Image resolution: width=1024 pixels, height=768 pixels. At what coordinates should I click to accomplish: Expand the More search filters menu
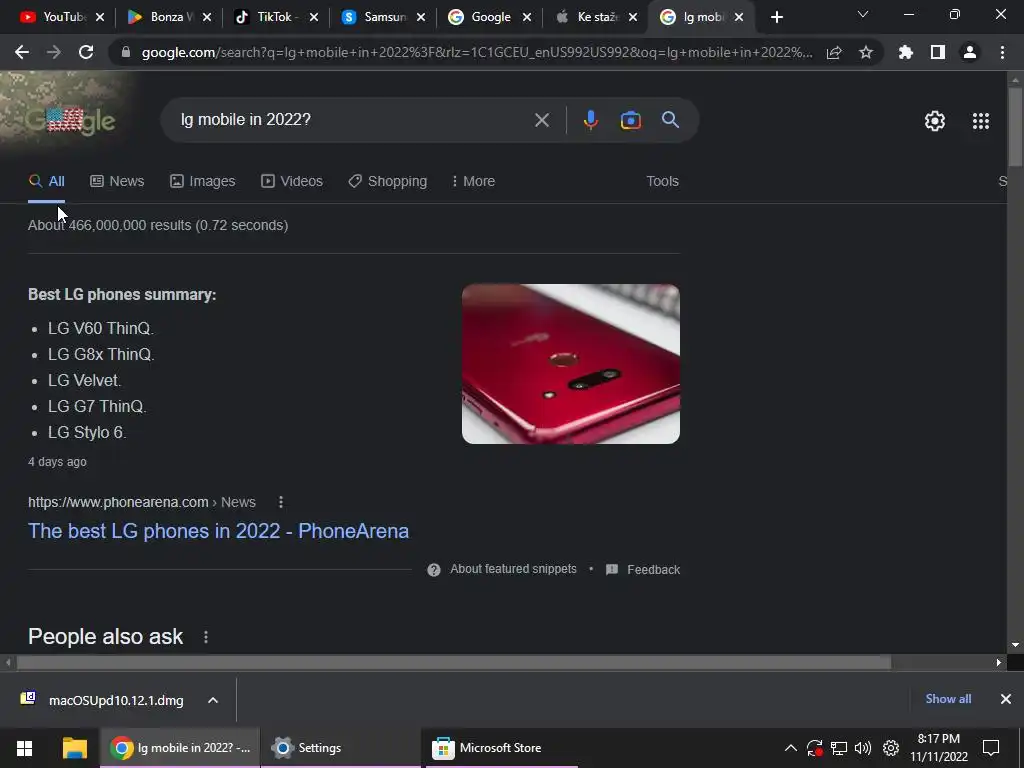point(473,182)
